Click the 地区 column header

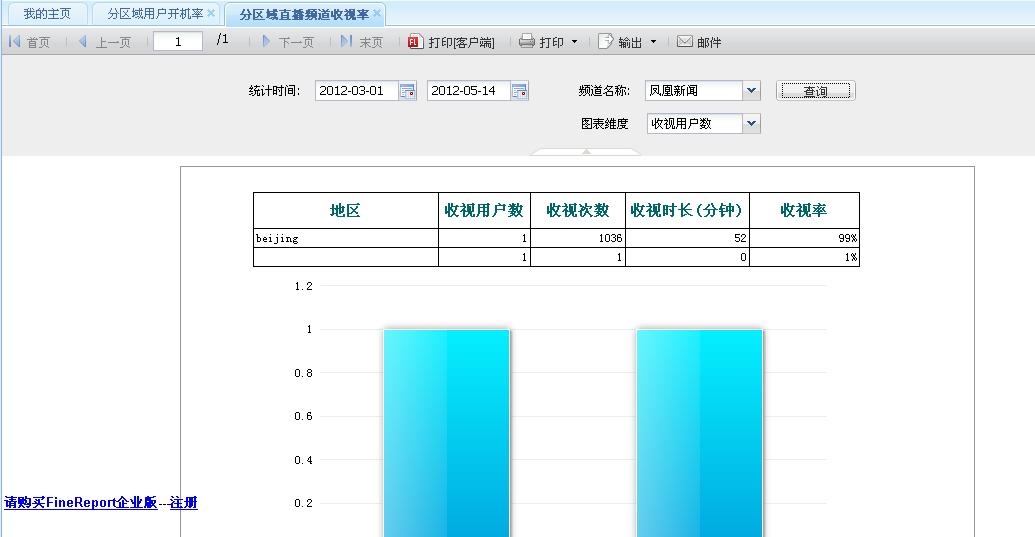[x=345, y=210]
